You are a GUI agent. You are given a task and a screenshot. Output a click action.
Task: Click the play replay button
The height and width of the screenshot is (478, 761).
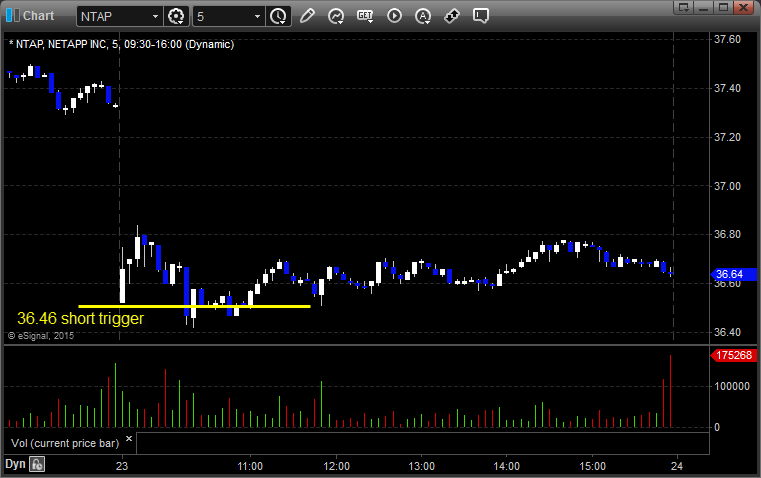pyautogui.click(x=394, y=16)
